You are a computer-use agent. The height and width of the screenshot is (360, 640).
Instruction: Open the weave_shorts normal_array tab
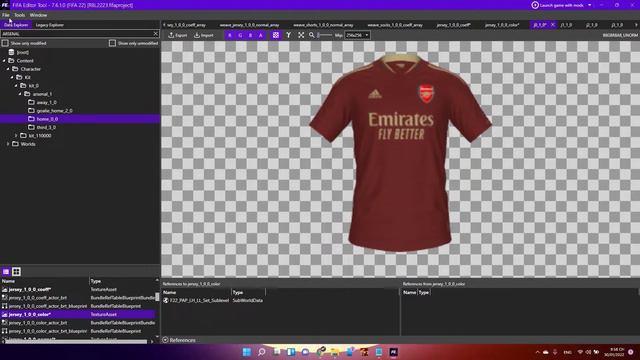point(323,25)
